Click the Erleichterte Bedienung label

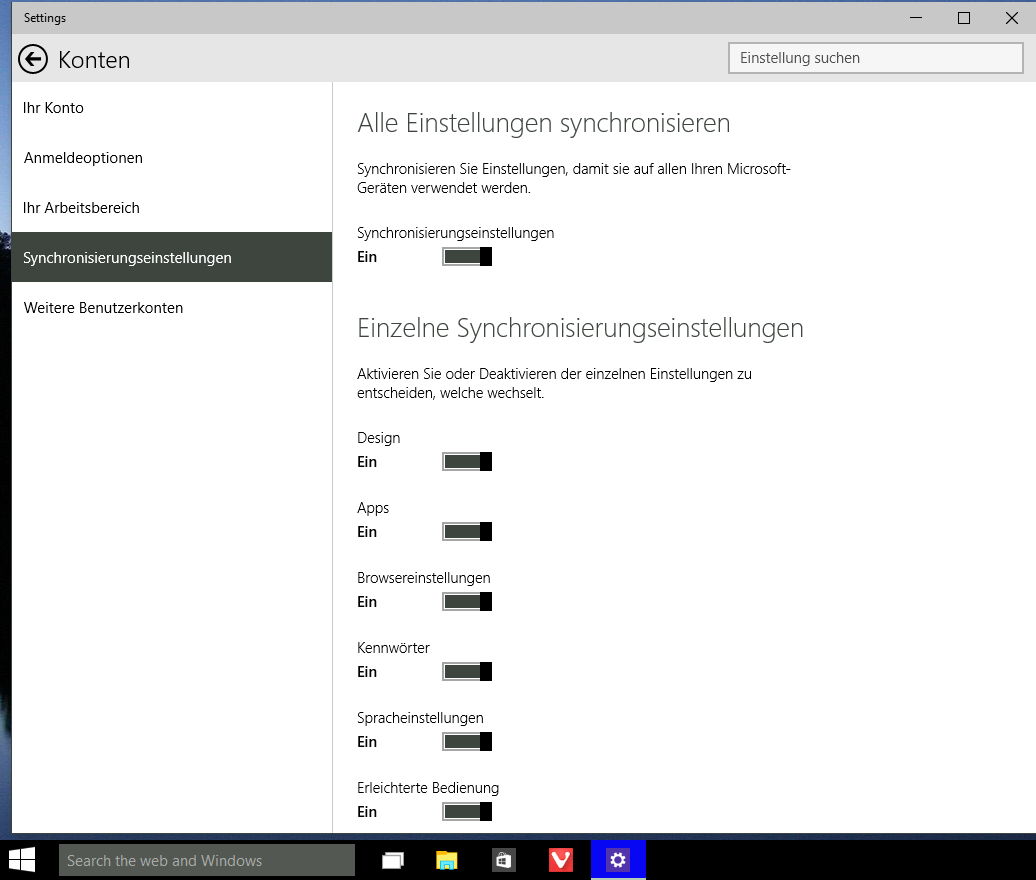click(428, 788)
